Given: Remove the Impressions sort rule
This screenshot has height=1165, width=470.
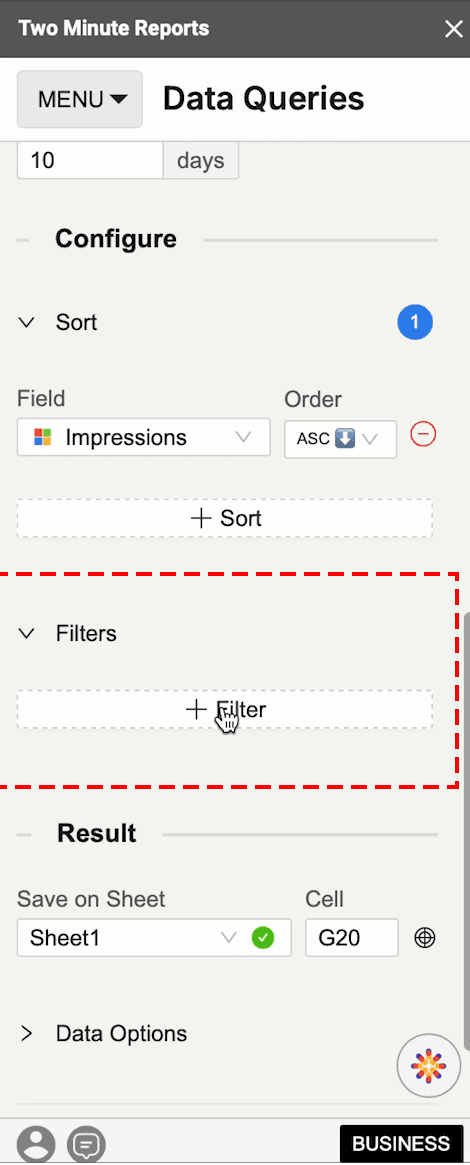Looking at the screenshot, I should (x=422, y=435).
